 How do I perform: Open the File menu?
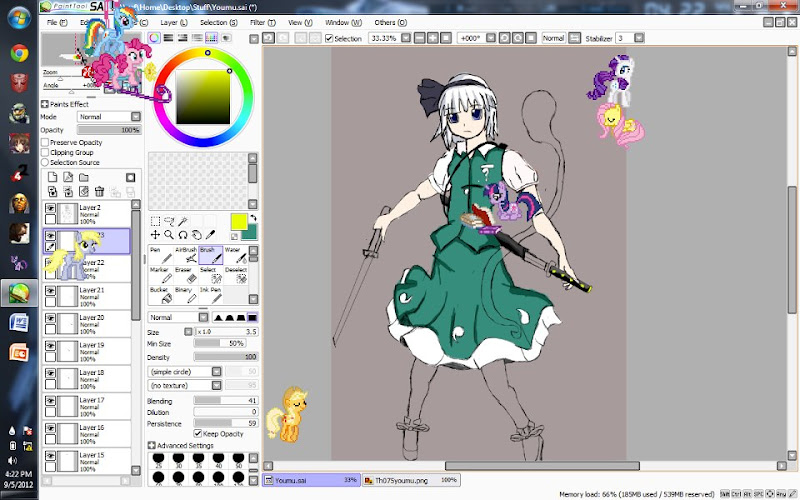[x=57, y=22]
